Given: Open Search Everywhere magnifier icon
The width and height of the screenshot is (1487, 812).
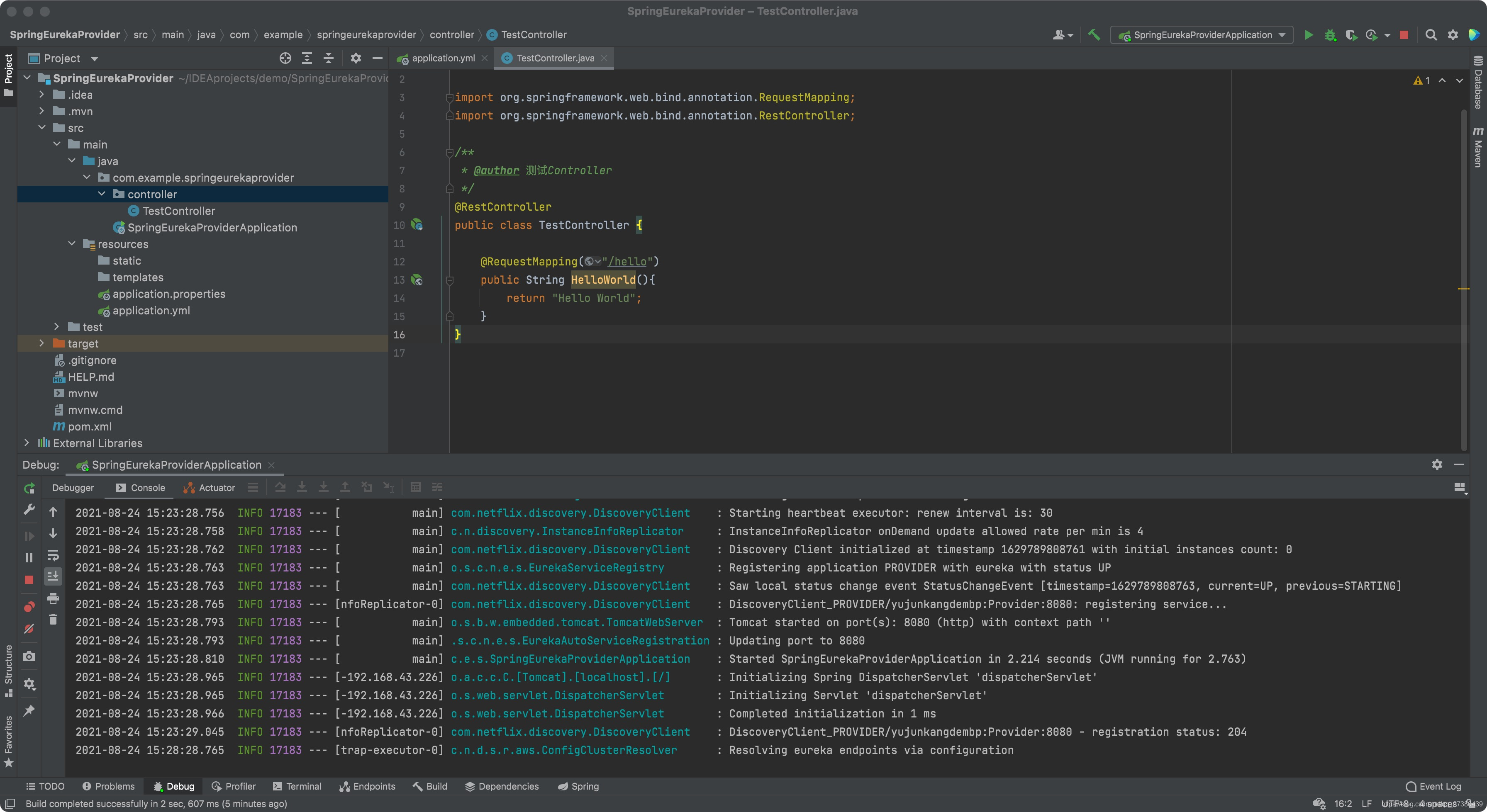Looking at the screenshot, I should point(1431,34).
